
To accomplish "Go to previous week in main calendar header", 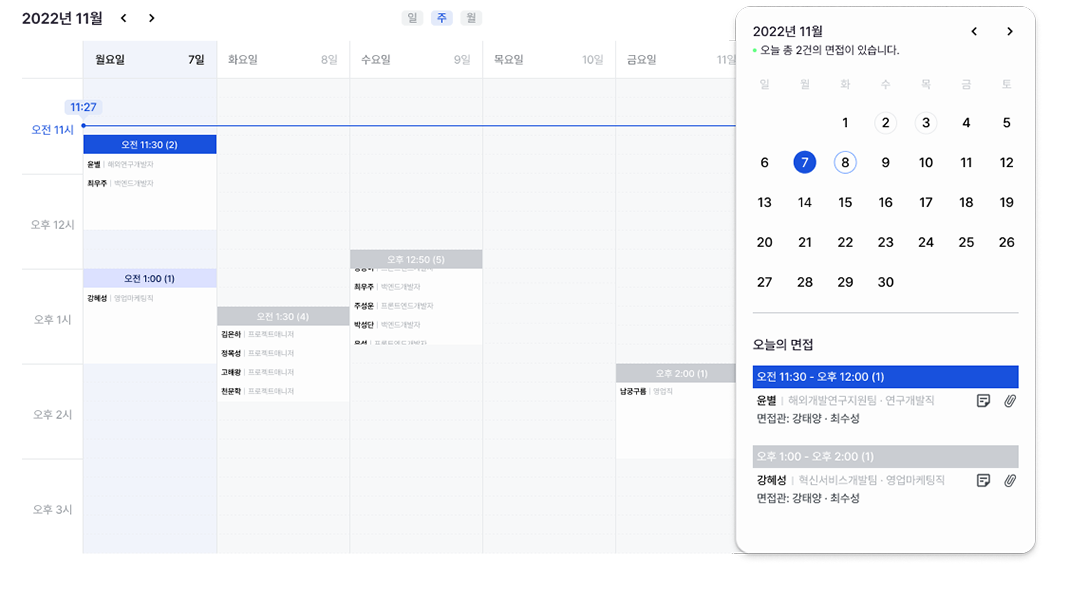I will click(123, 18).
